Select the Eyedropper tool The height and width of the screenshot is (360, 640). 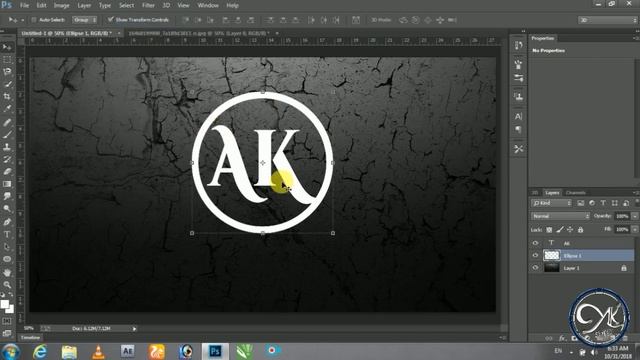pos(7,109)
